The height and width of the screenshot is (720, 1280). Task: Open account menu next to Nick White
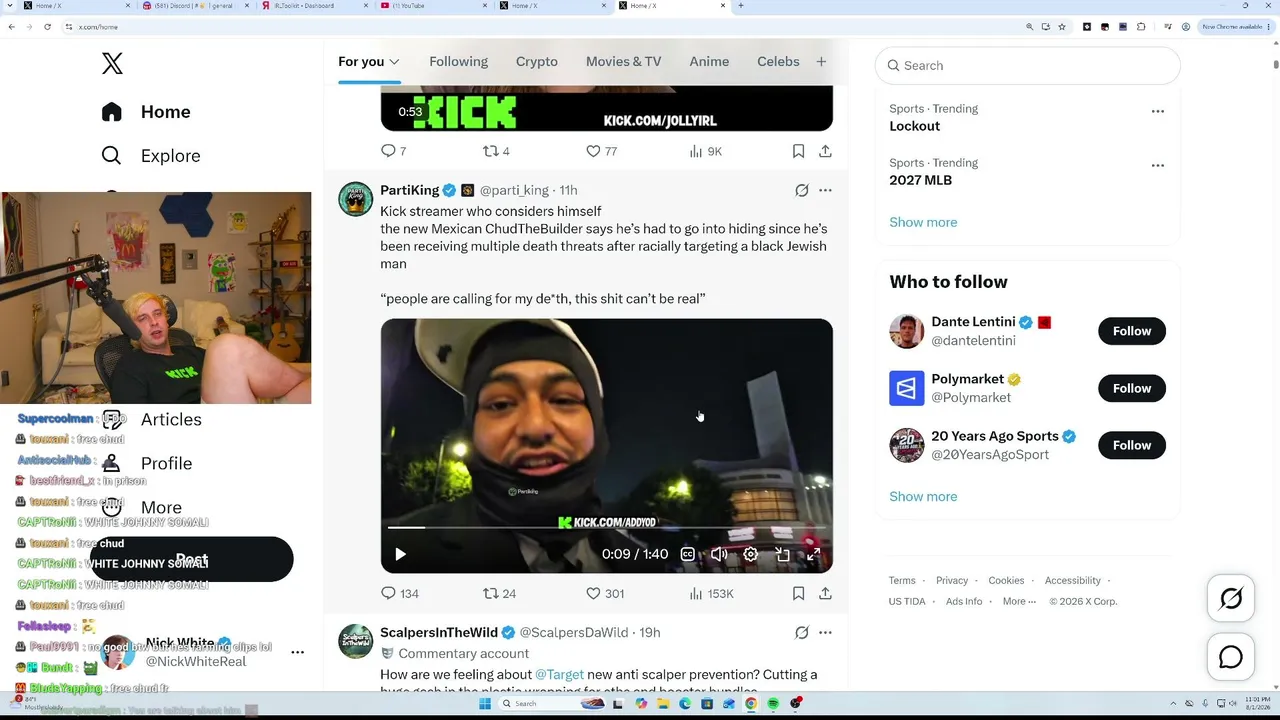297,652
